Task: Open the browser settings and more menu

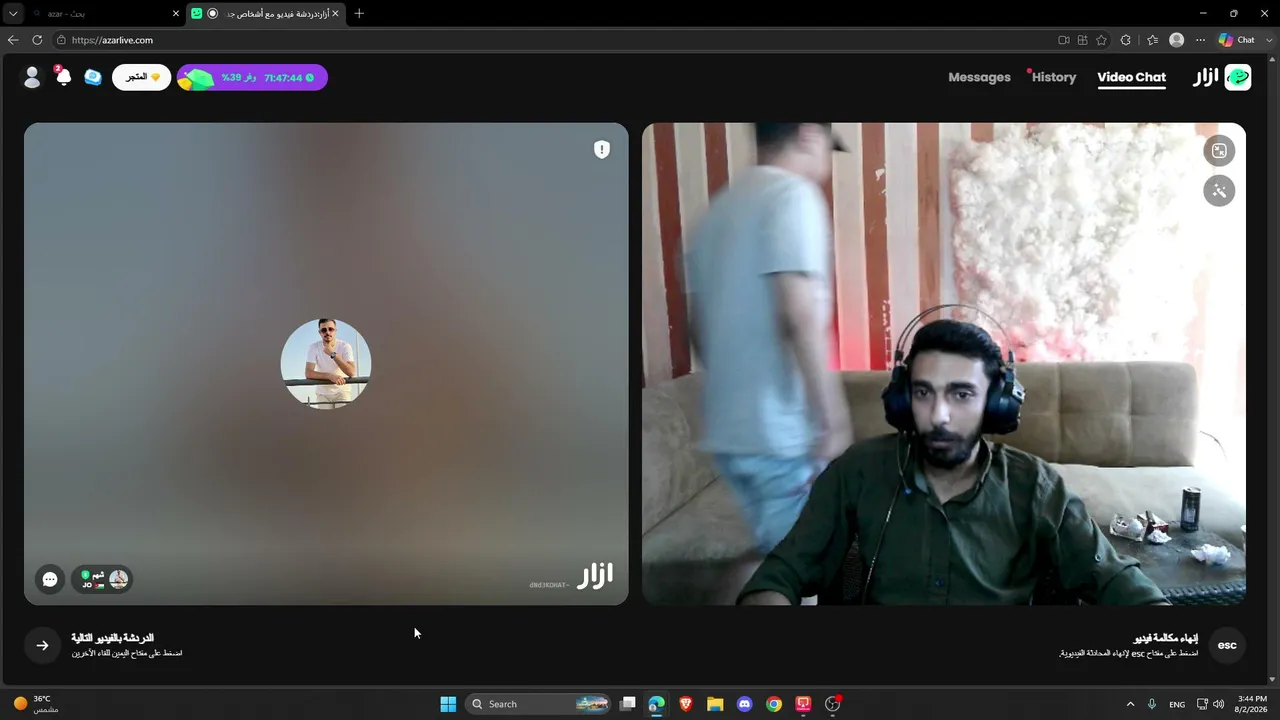Action: 1201,40
